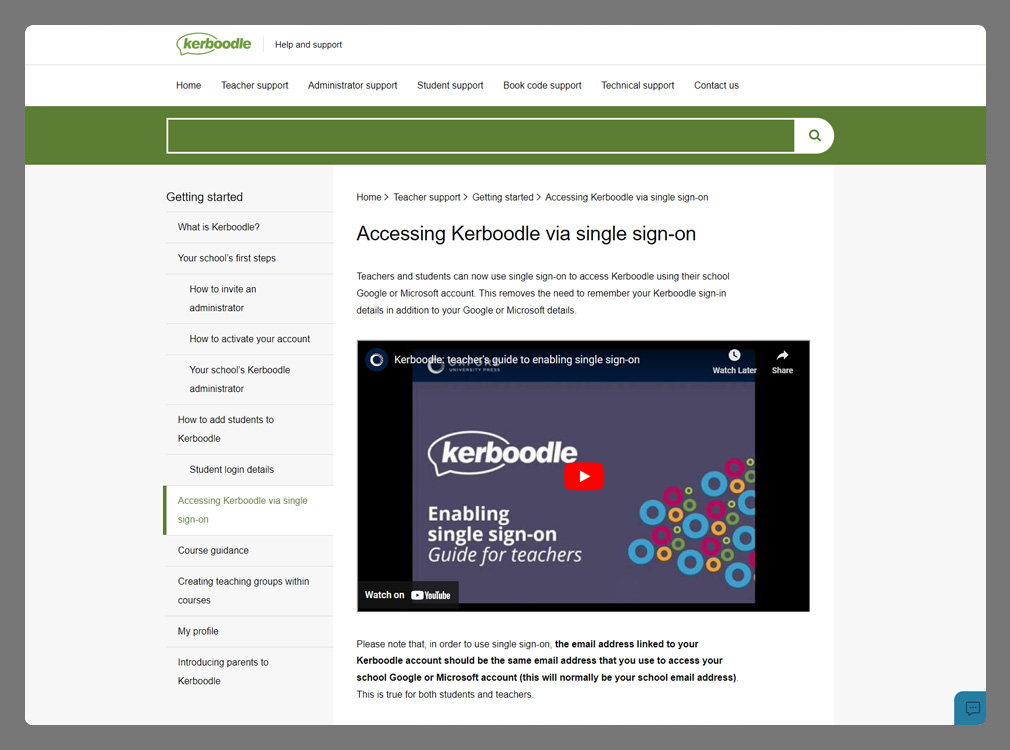Click Watch on YouTube button

point(408,595)
